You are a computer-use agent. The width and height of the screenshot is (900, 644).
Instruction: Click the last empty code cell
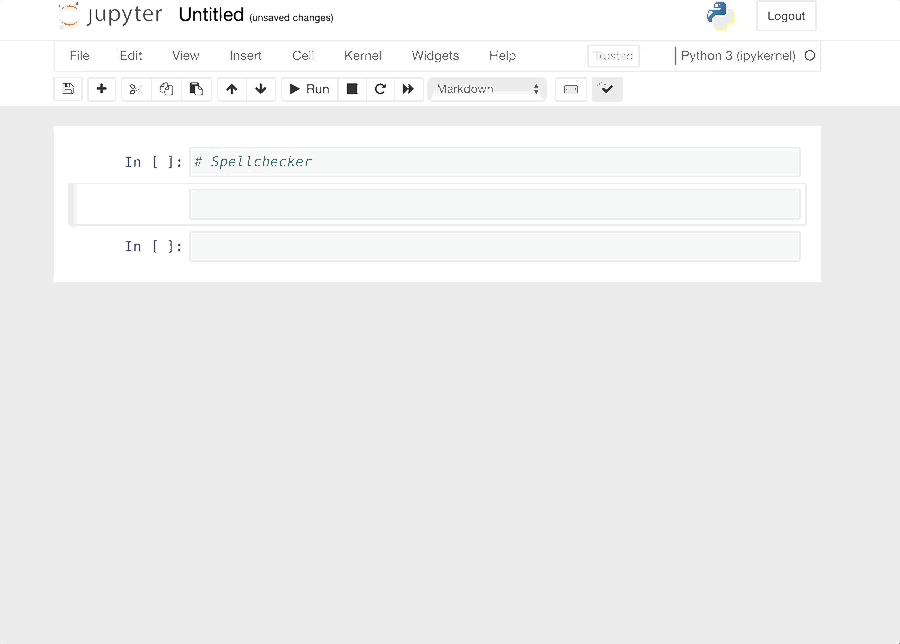click(495, 247)
